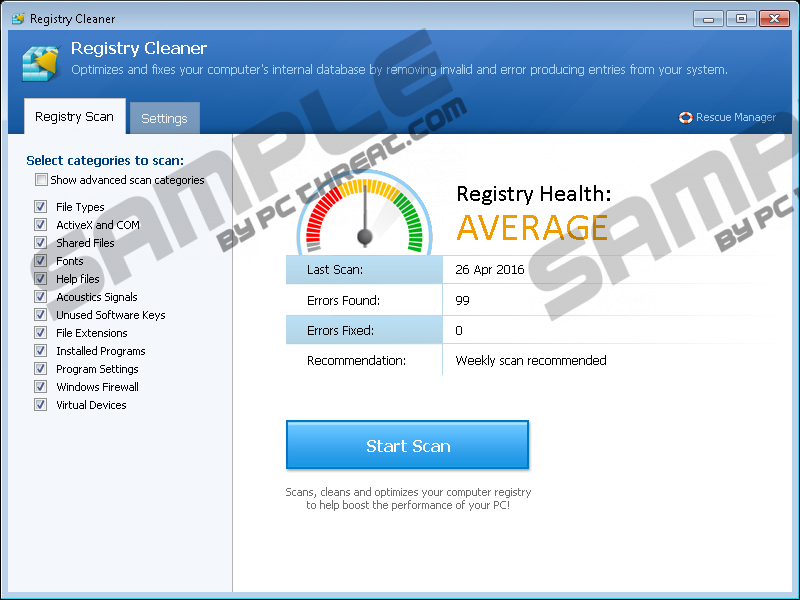
Task: Toggle the Fonts checkbox
Action: [40, 261]
